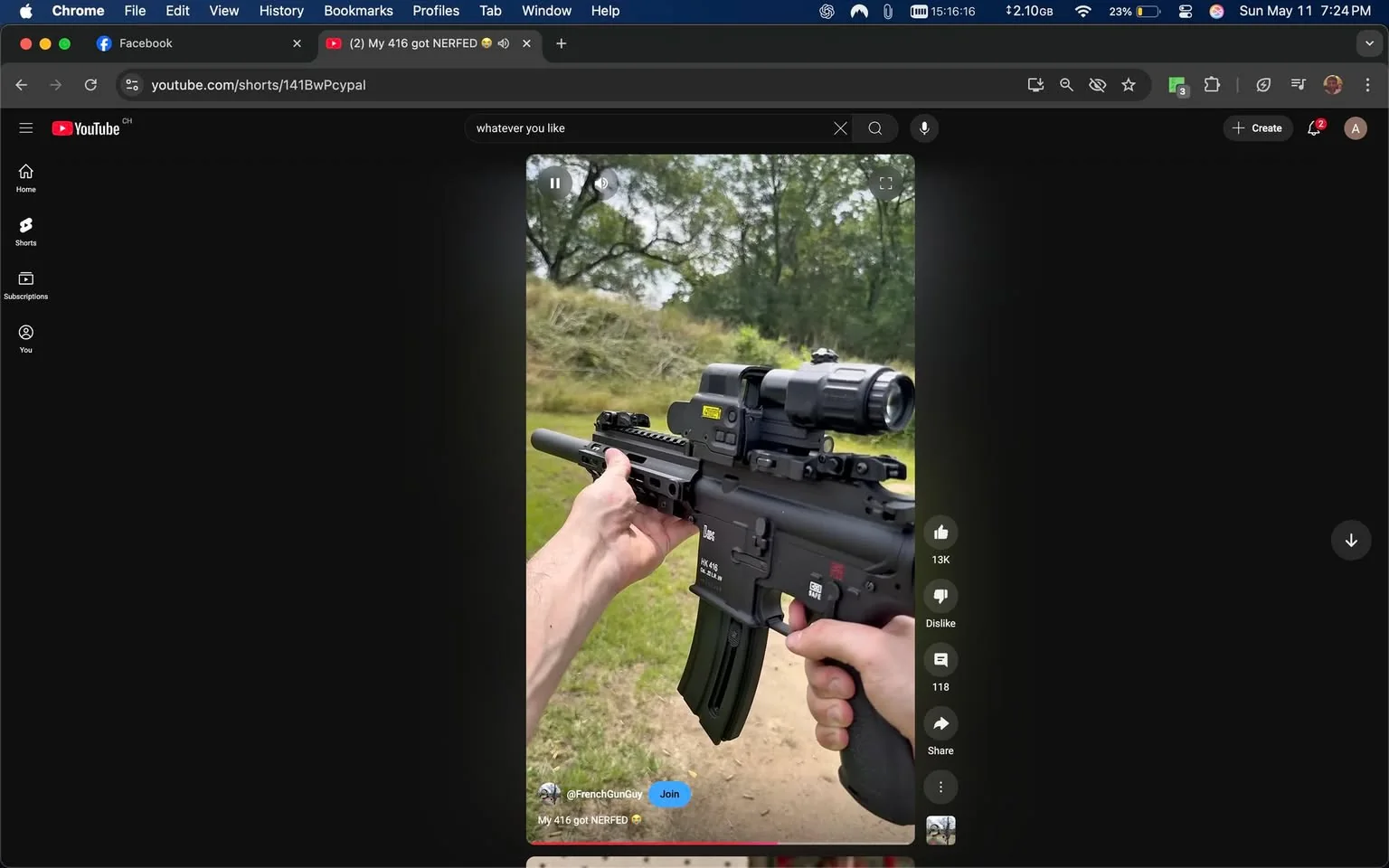
Task: Pause the Shorts video
Action: (554, 183)
